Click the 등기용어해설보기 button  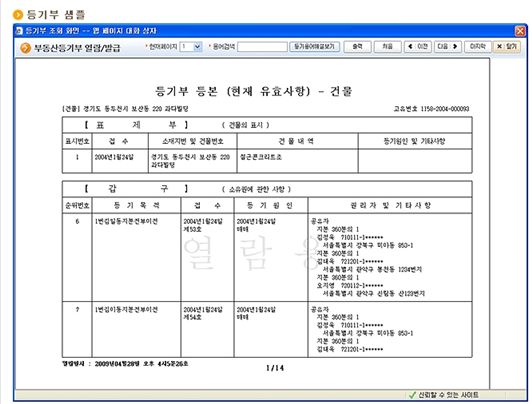(315, 46)
